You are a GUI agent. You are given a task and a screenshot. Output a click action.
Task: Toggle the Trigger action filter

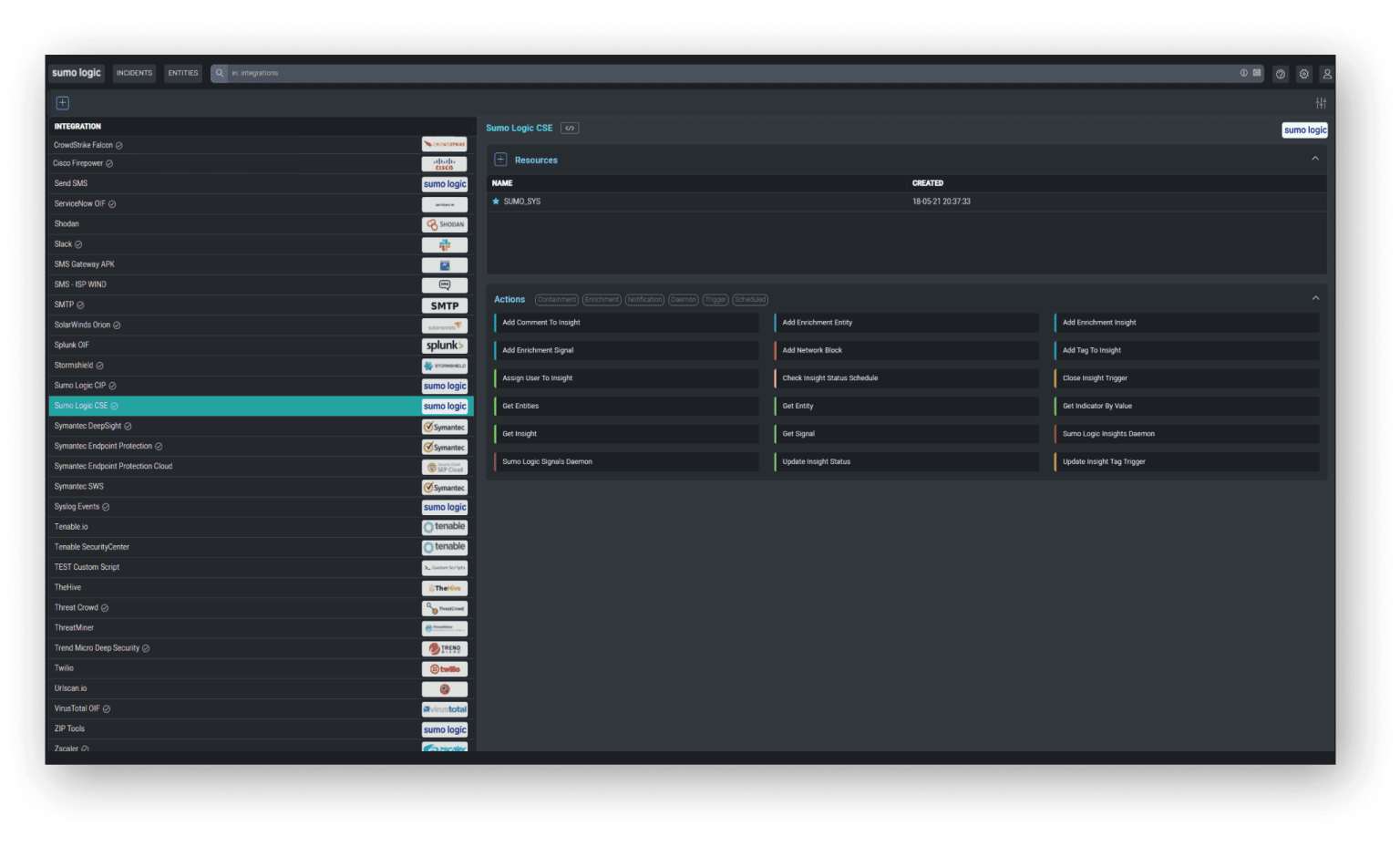[x=715, y=300]
